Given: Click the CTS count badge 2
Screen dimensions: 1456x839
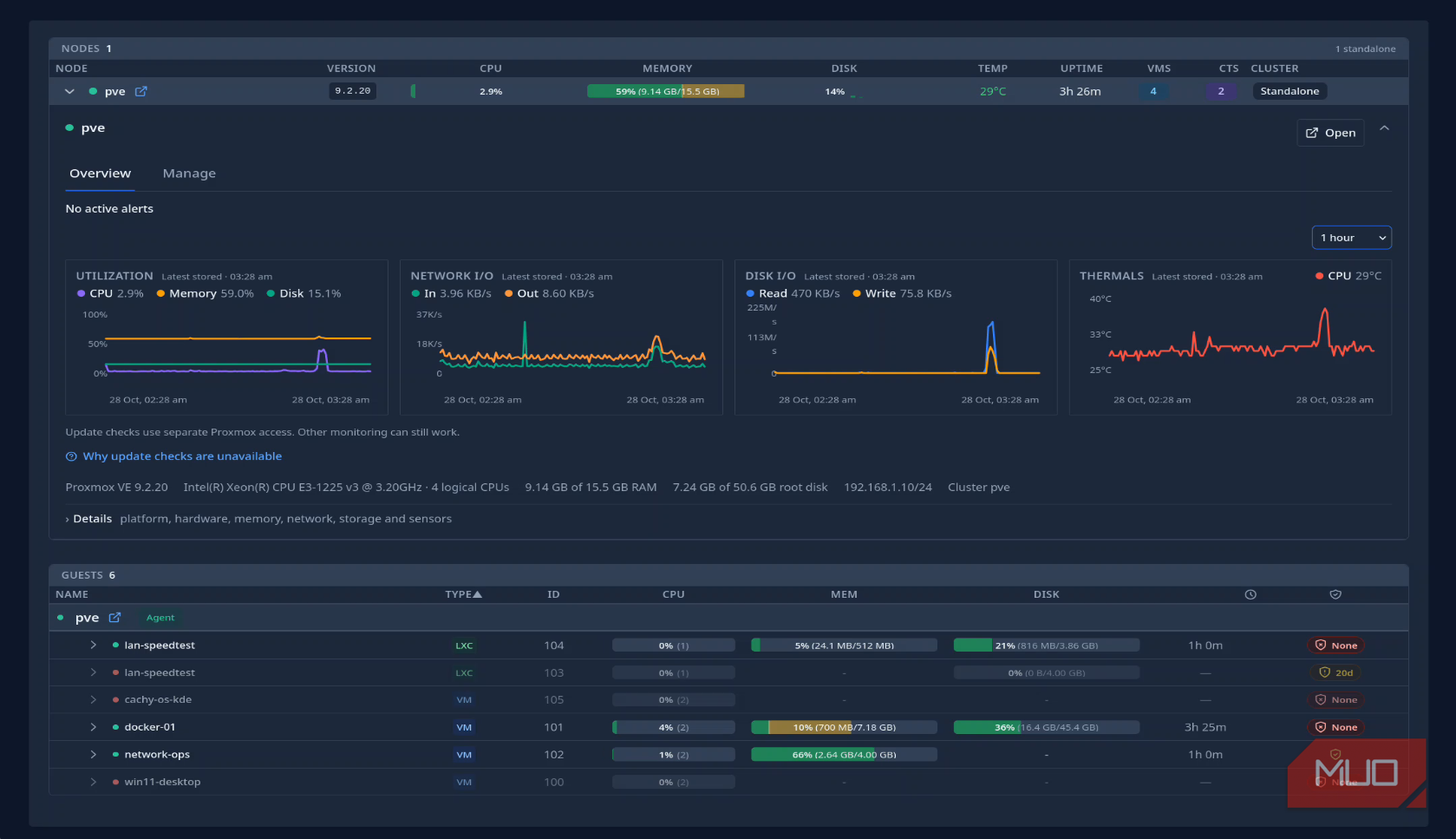Looking at the screenshot, I should tap(1221, 91).
